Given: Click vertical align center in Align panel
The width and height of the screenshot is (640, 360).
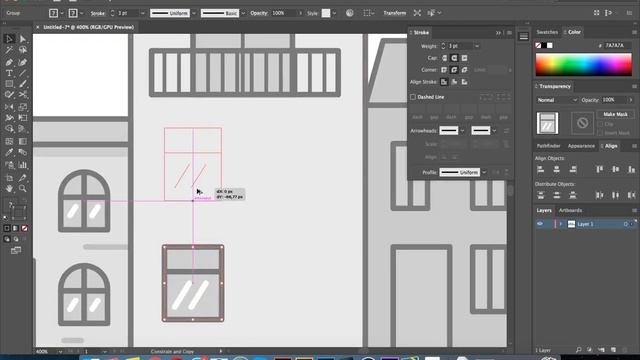Looking at the screenshot, I should coord(616,169).
